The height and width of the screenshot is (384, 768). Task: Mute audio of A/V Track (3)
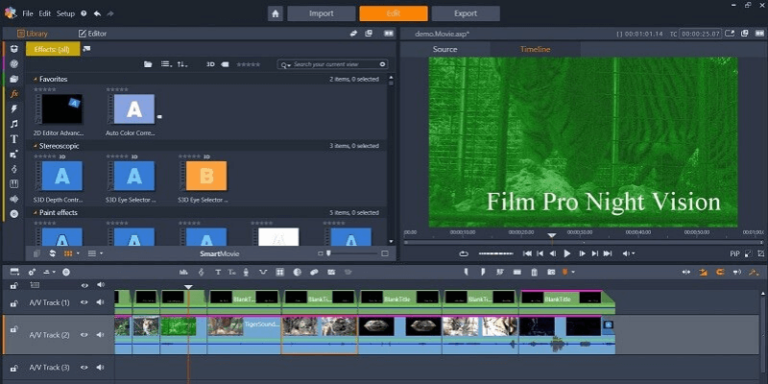point(100,367)
